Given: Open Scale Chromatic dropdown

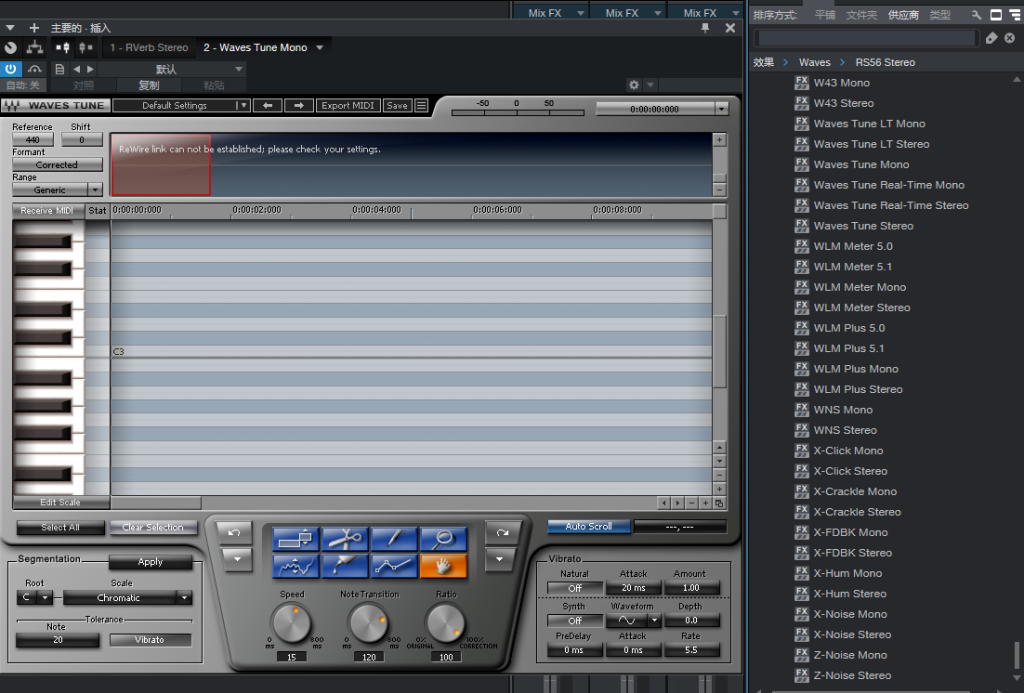Looking at the screenshot, I should coord(127,597).
